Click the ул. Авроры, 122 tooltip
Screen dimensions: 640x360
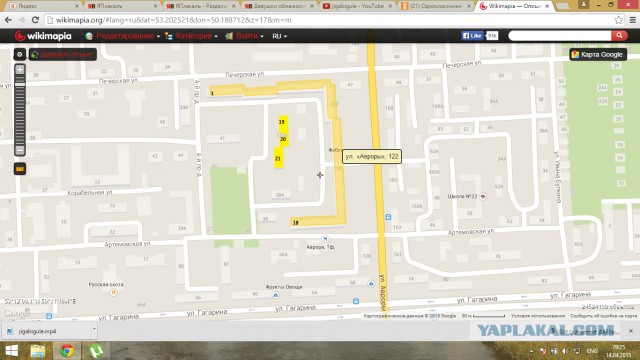click(x=371, y=156)
